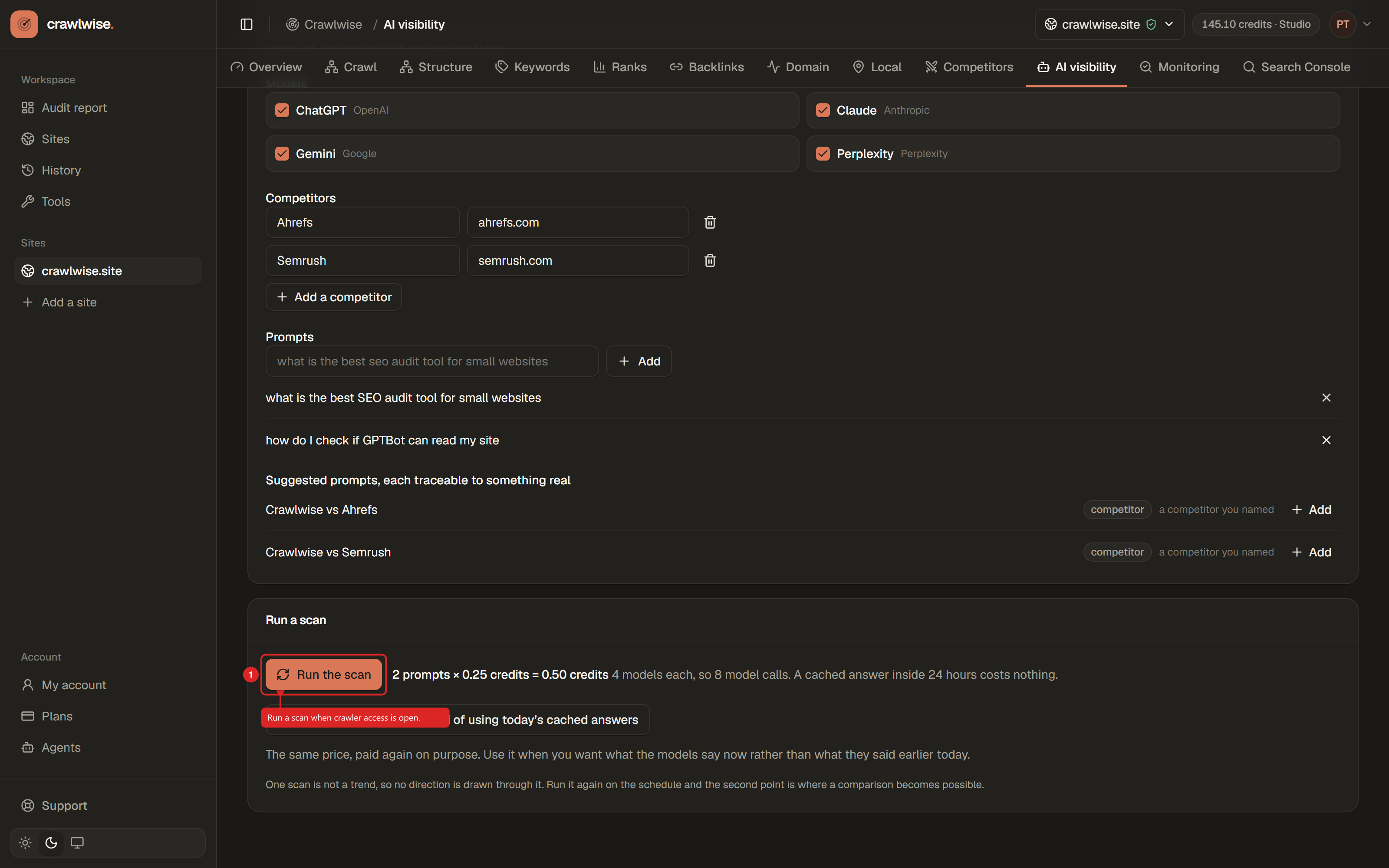1389x868 pixels.
Task: Select the AI visibility tab
Action: point(1076,67)
